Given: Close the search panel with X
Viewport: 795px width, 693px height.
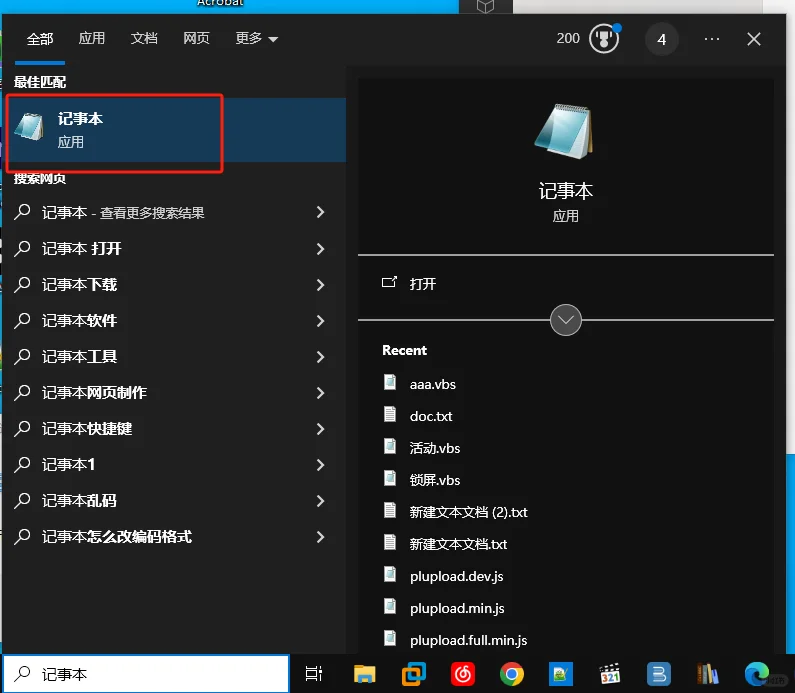Looking at the screenshot, I should 754,39.
